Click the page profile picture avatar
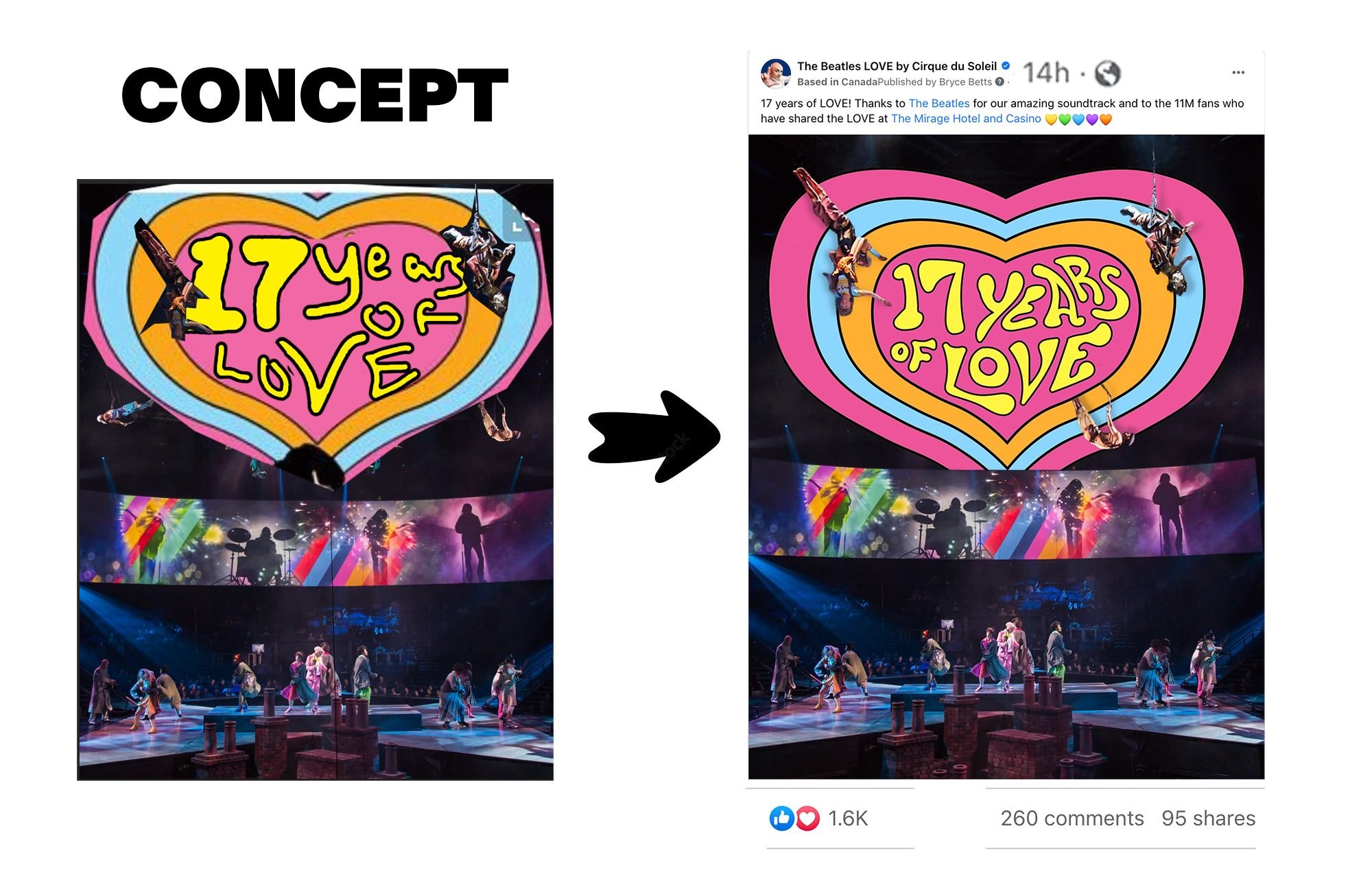 click(775, 73)
